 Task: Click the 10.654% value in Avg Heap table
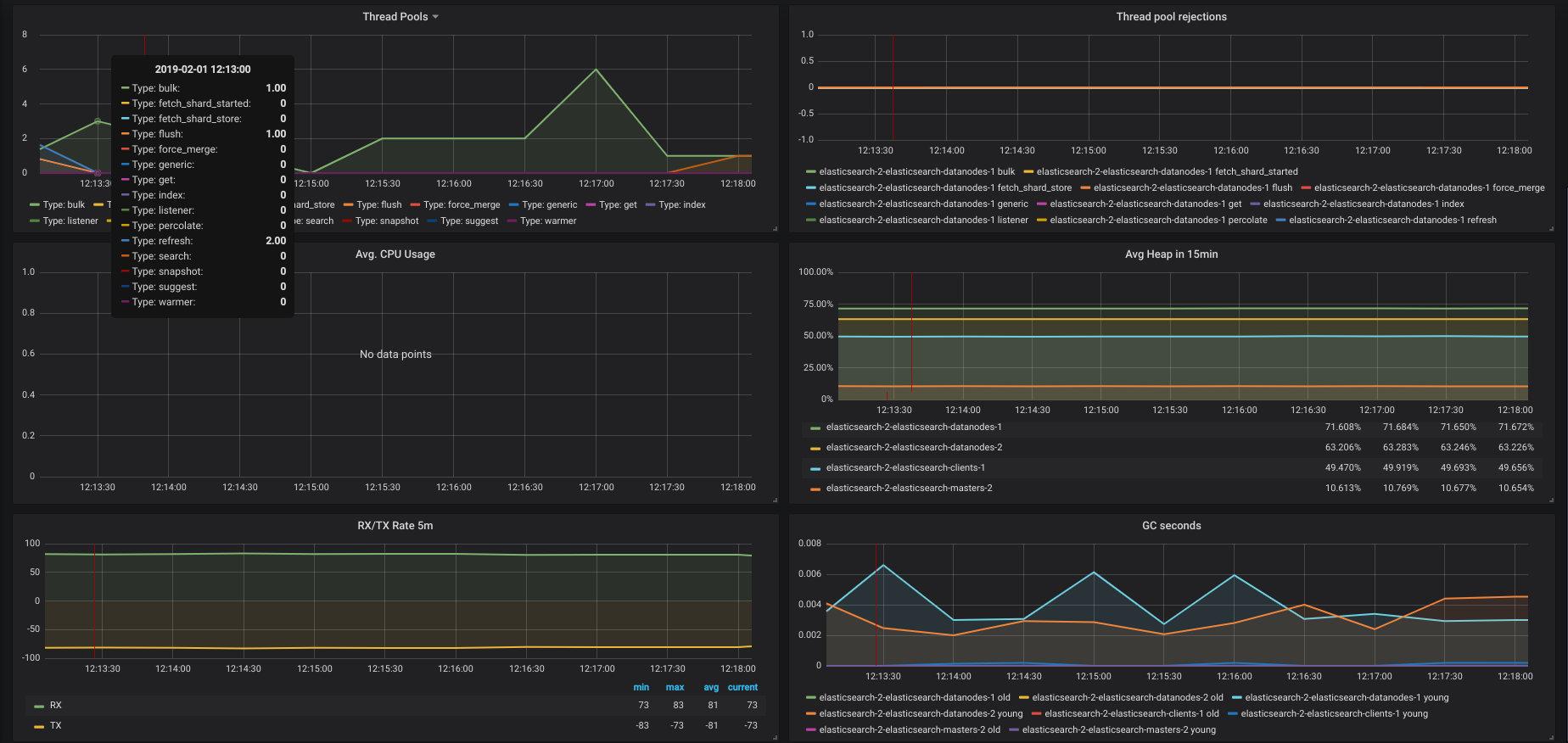(x=1515, y=488)
